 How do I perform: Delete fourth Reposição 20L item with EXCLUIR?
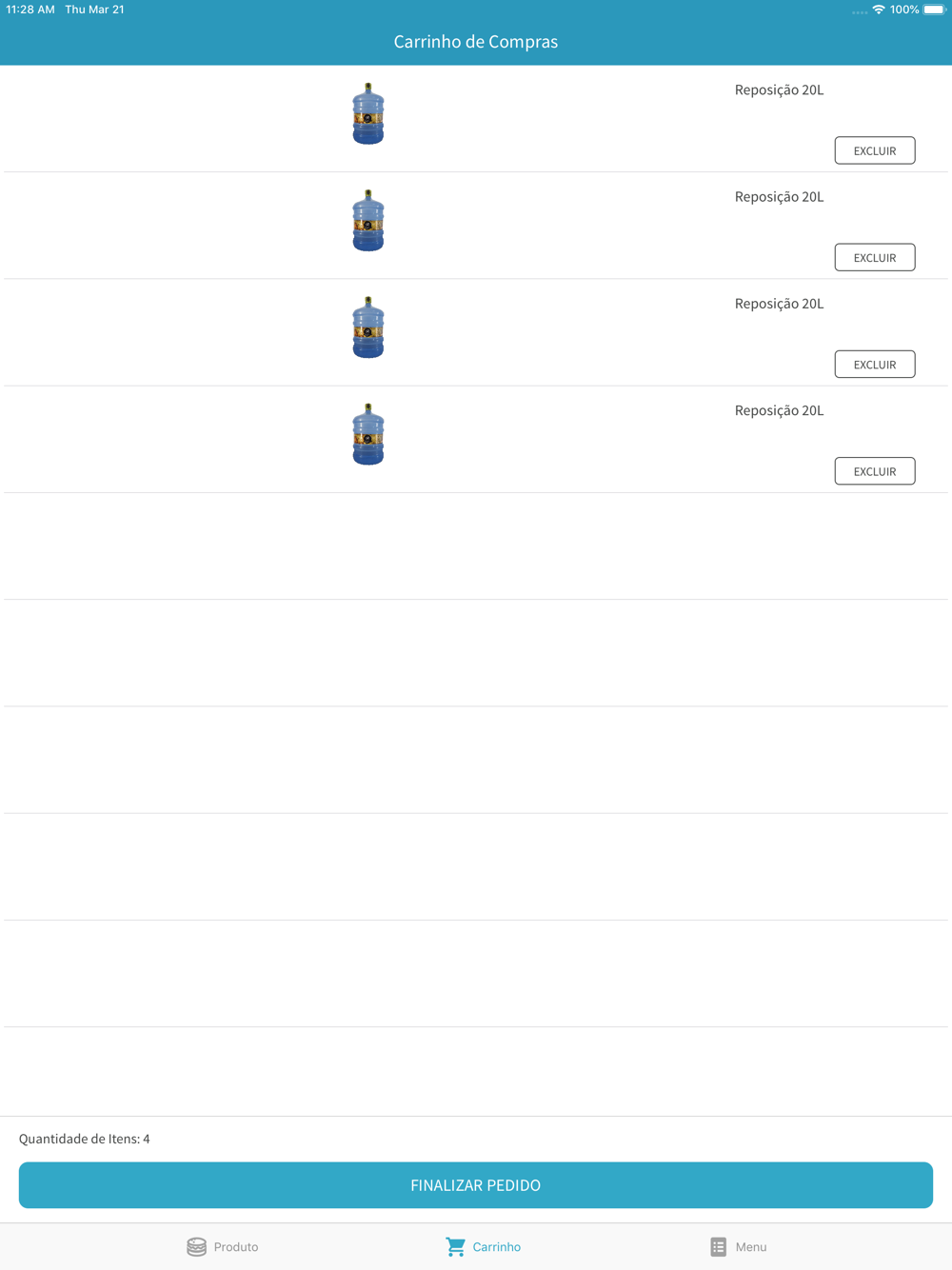[875, 470]
